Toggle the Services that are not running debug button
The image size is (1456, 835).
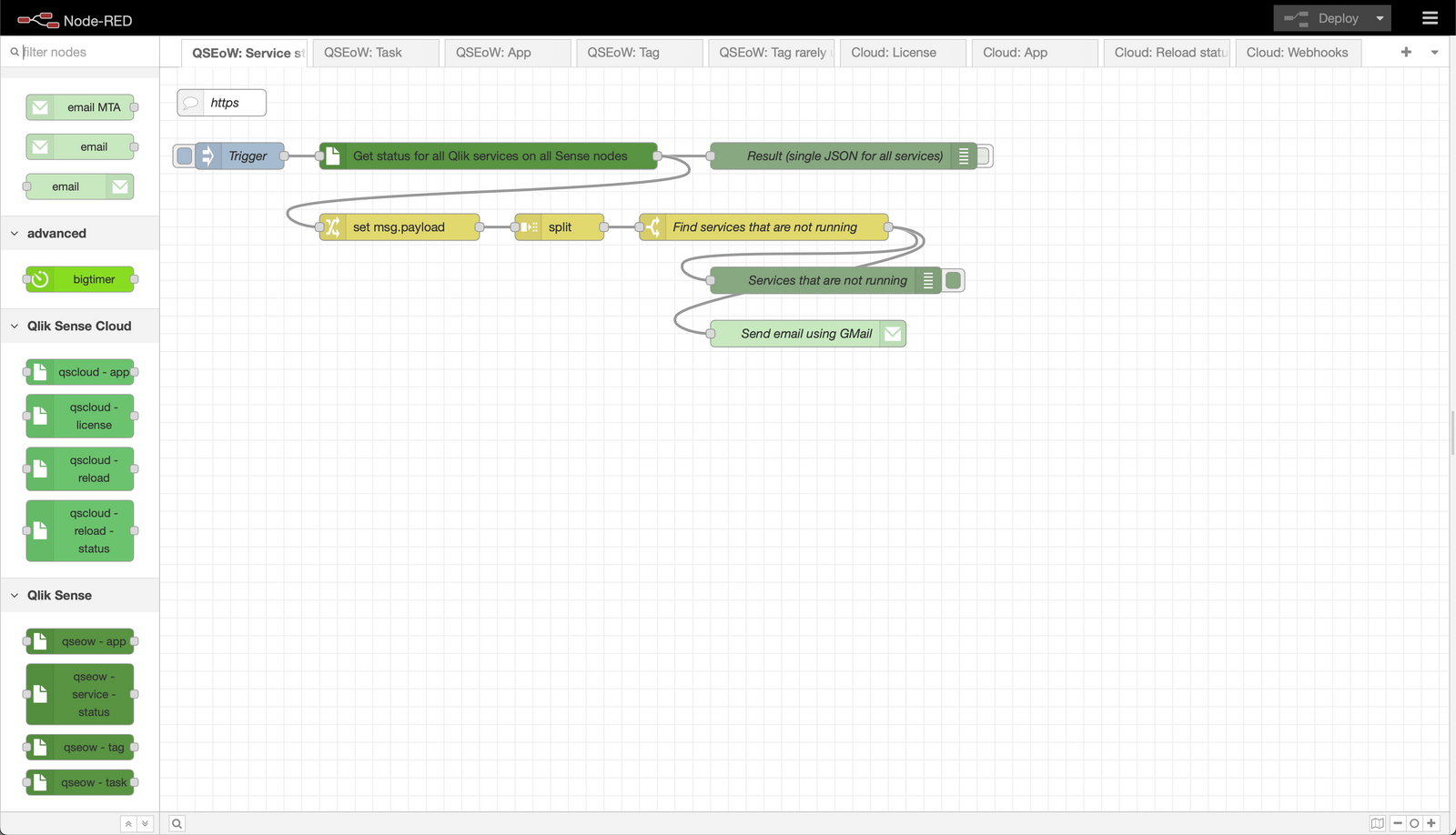pos(954,280)
